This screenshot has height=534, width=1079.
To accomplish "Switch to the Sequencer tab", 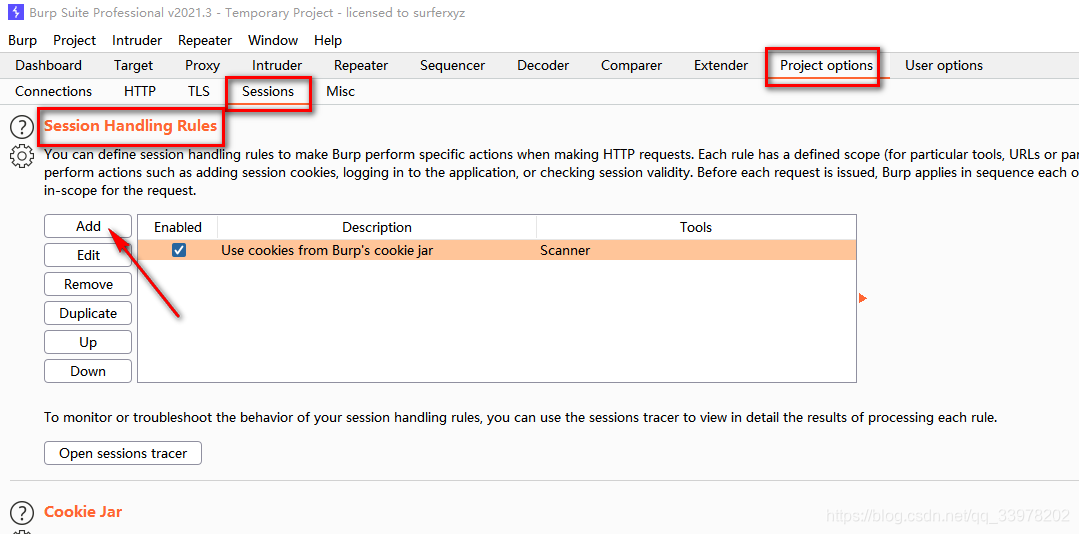I will point(453,65).
